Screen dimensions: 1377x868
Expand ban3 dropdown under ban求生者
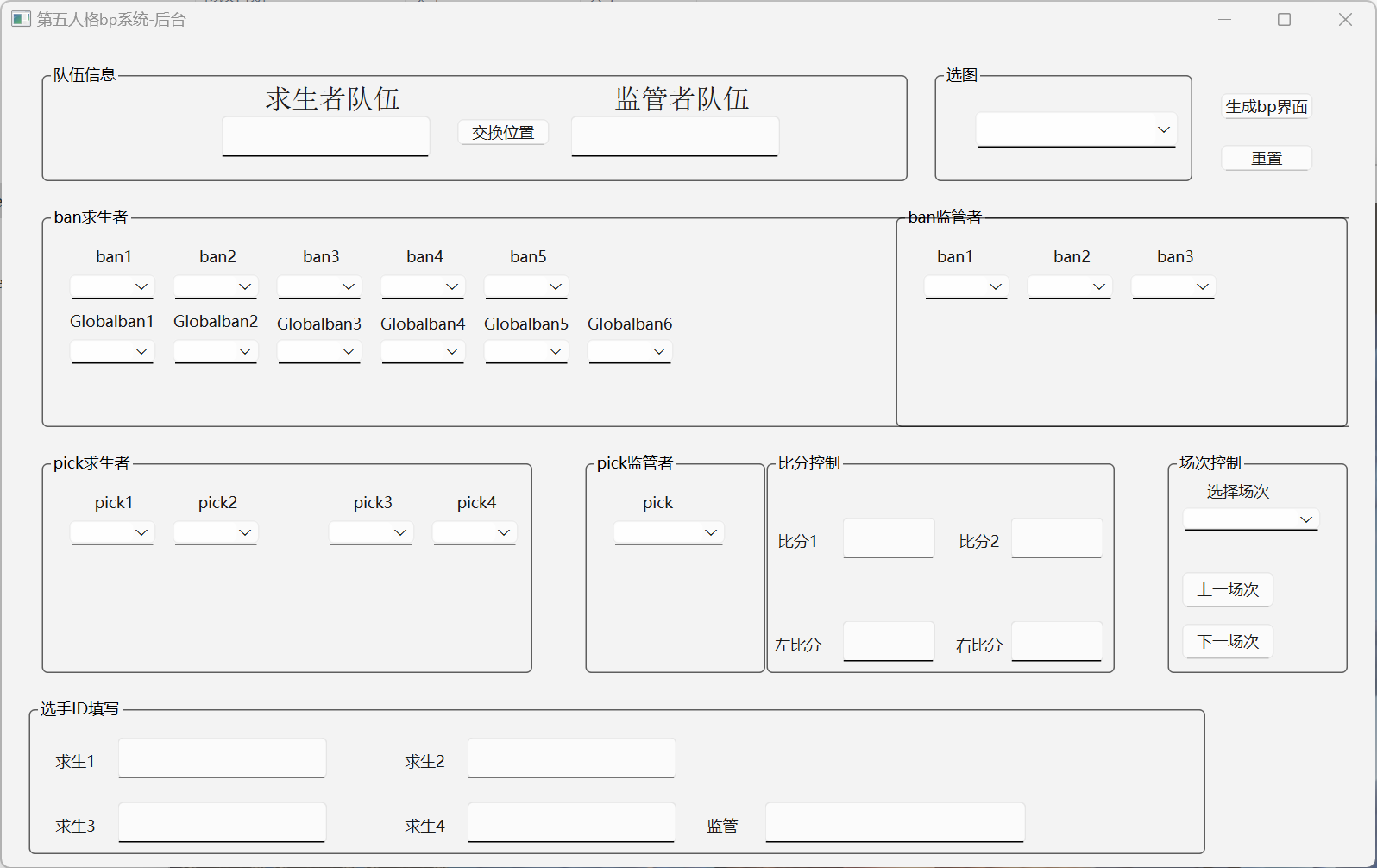[x=319, y=286]
